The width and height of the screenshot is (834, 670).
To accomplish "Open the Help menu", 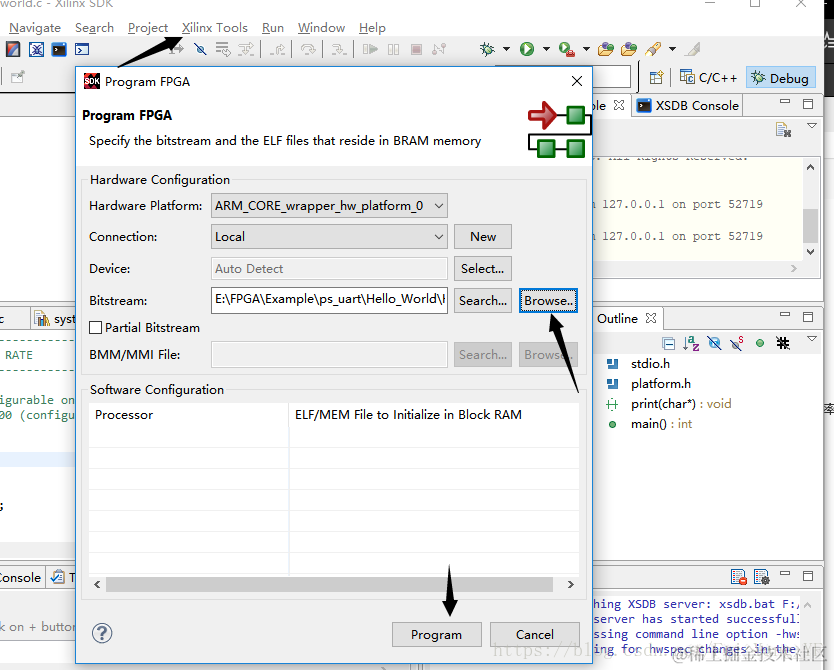I will click(372, 28).
